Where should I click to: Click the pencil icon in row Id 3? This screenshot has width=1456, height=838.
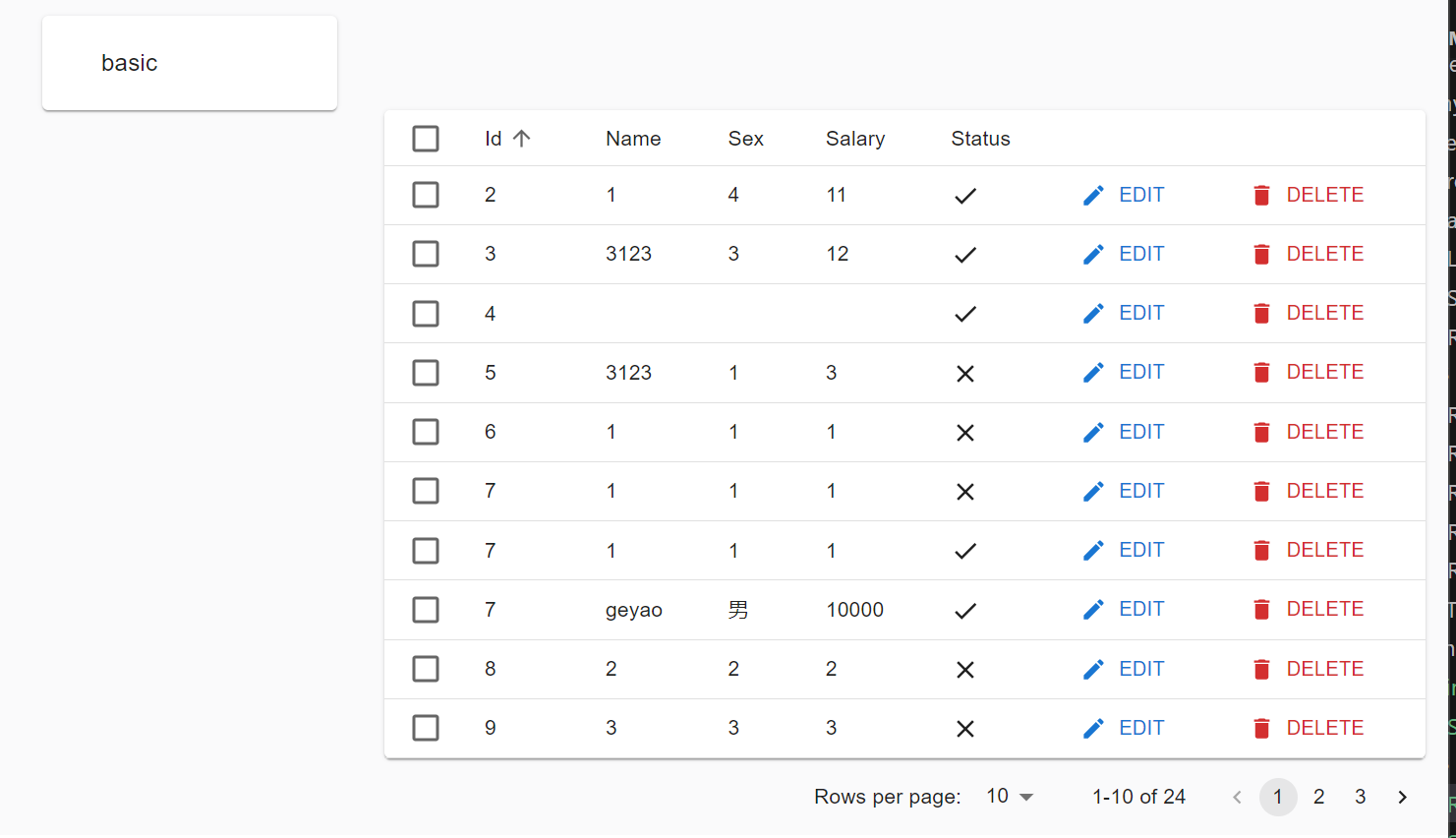1093,255
